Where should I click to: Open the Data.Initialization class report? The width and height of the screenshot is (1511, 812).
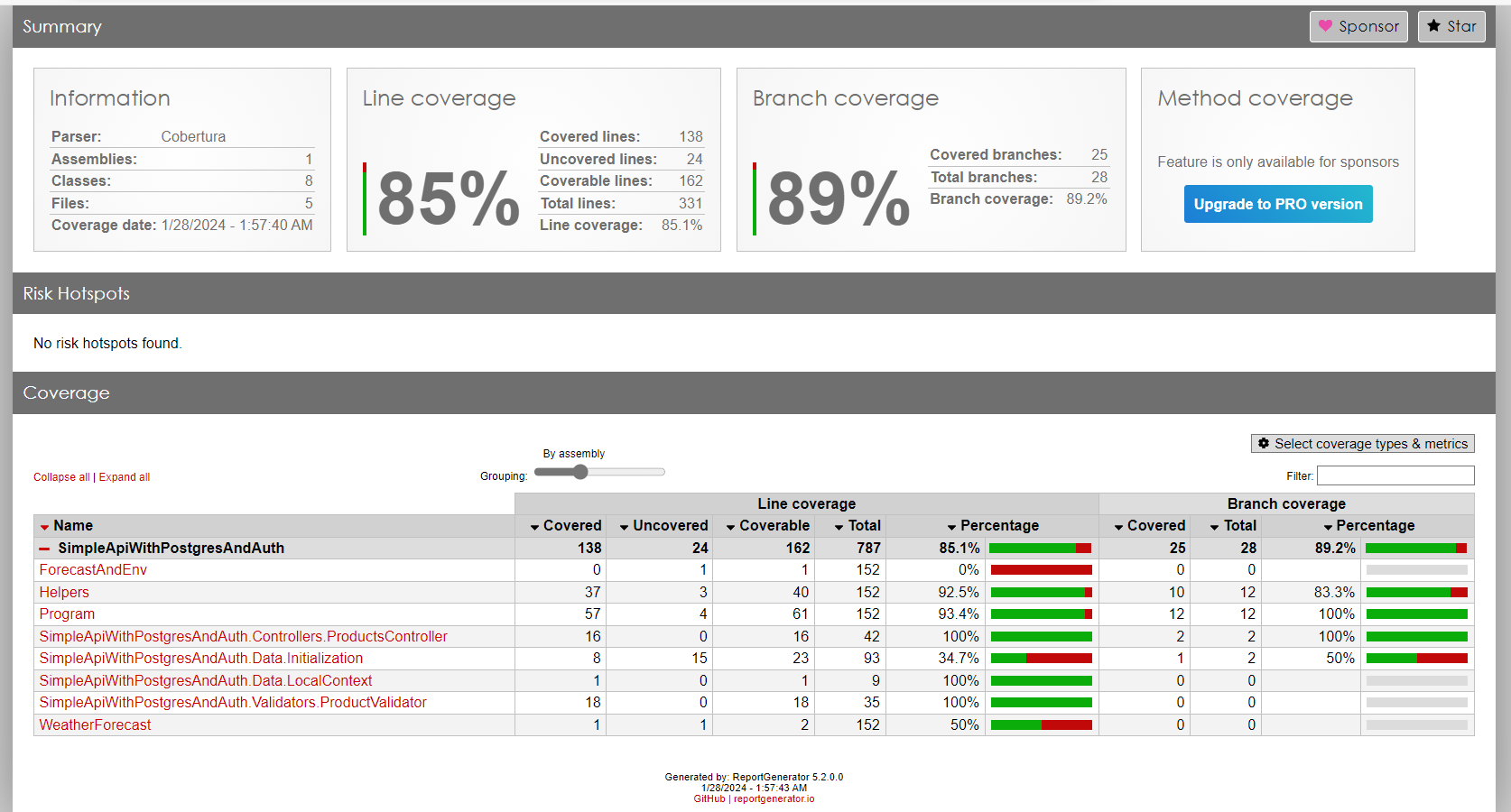tap(200, 659)
